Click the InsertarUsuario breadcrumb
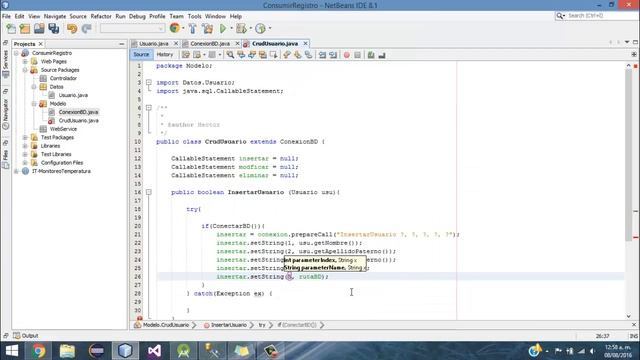This screenshot has height=360, width=640. point(229,325)
